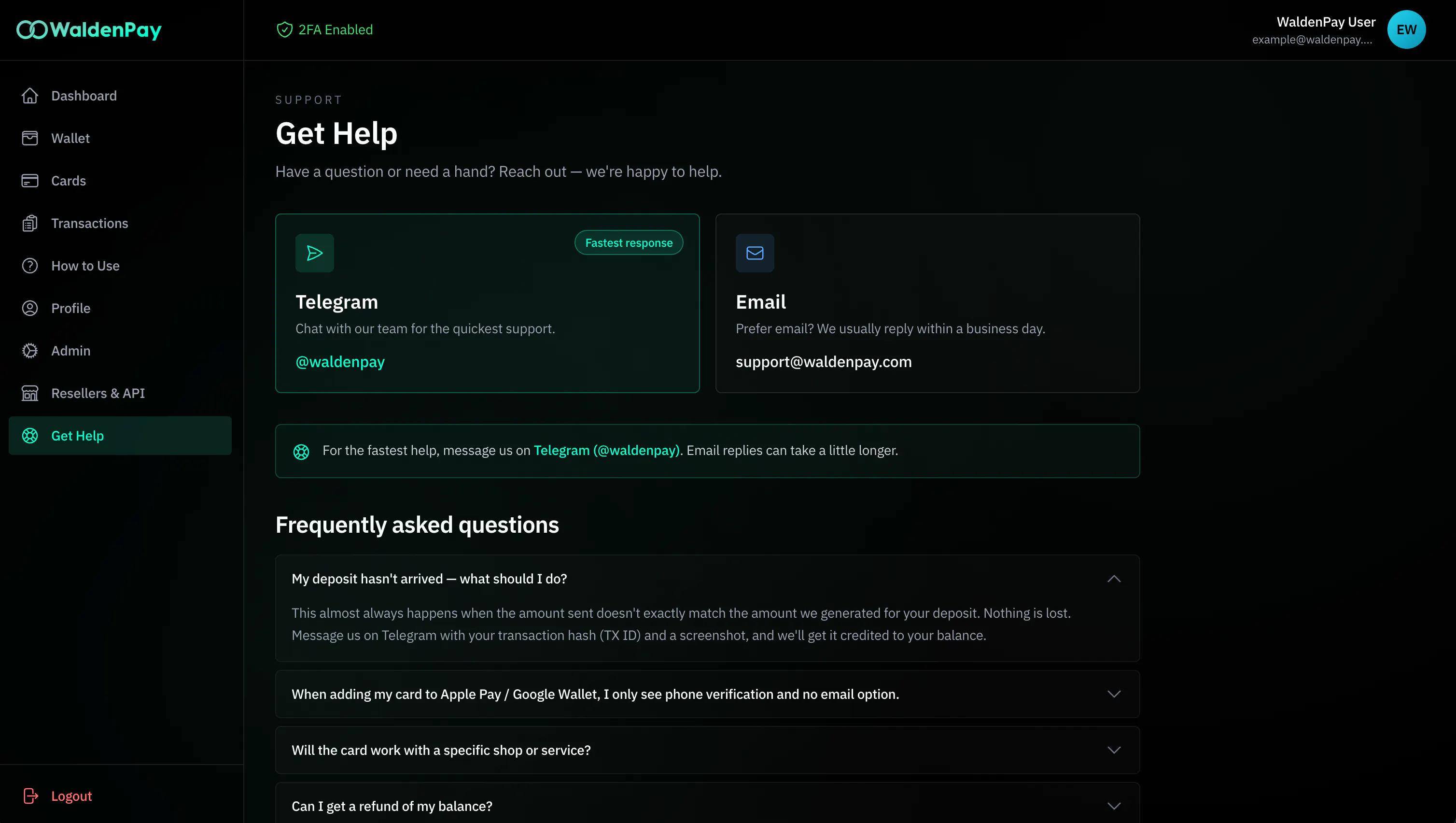Viewport: 1456px width, 823px height.
Task: Click the Admin gear icon
Action: click(30, 351)
